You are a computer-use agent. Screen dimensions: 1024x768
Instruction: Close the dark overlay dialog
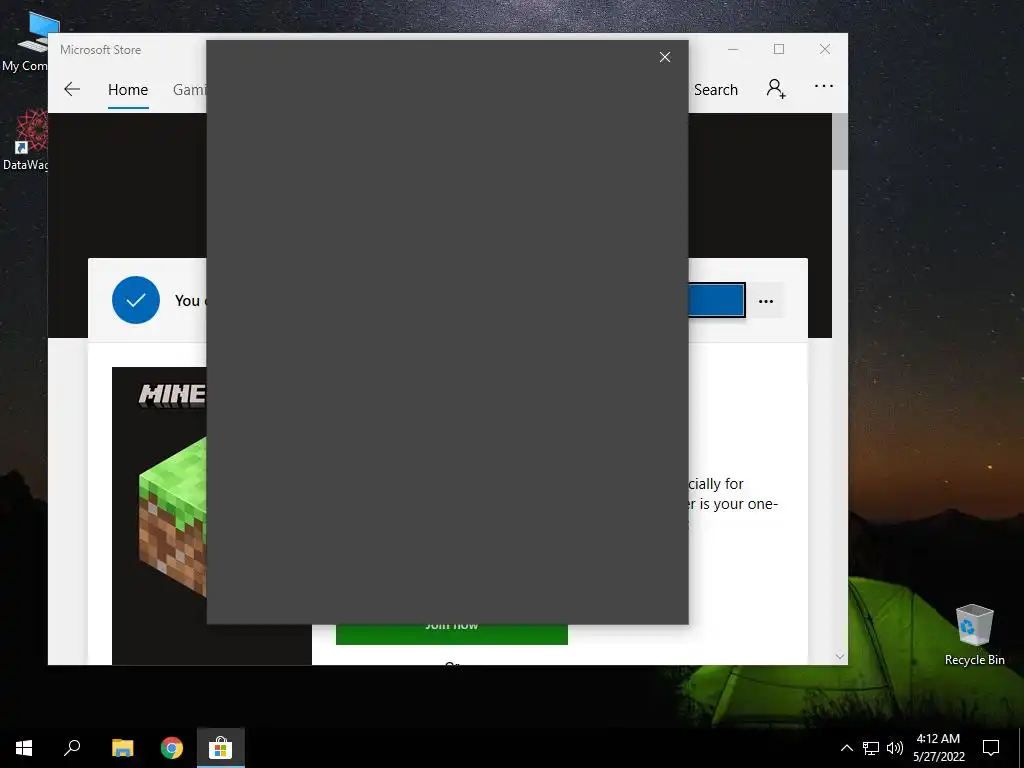pos(665,57)
